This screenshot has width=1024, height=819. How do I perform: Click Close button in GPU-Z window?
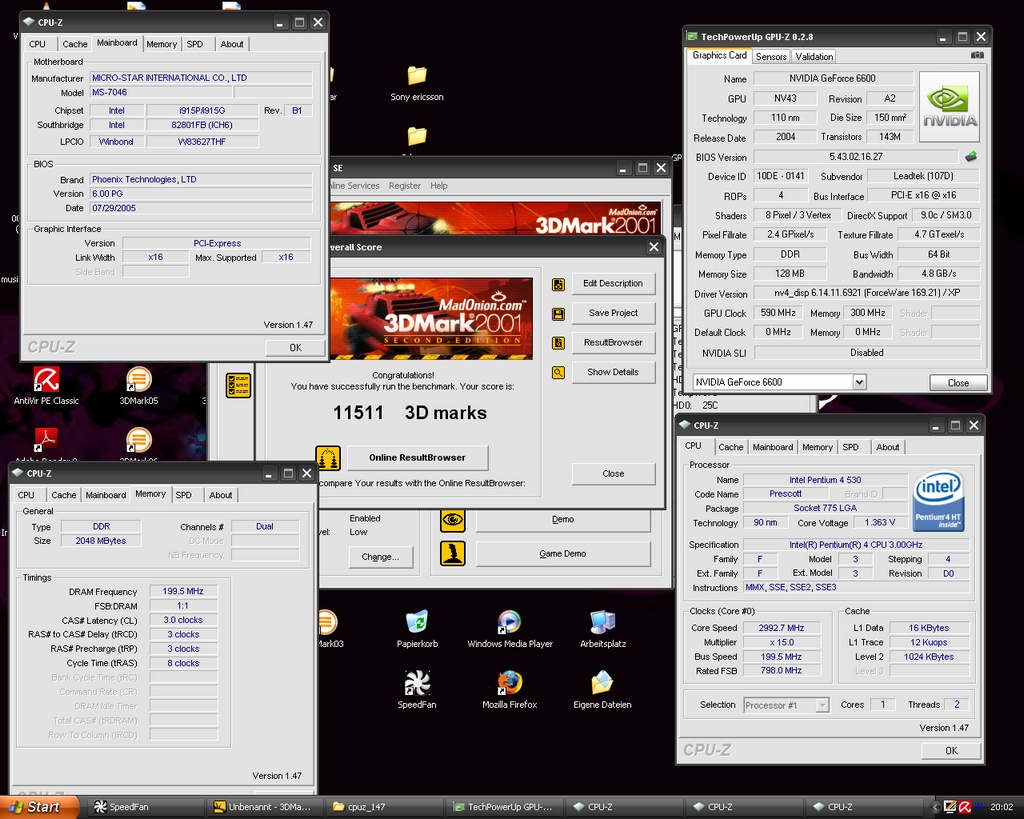[958, 383]
